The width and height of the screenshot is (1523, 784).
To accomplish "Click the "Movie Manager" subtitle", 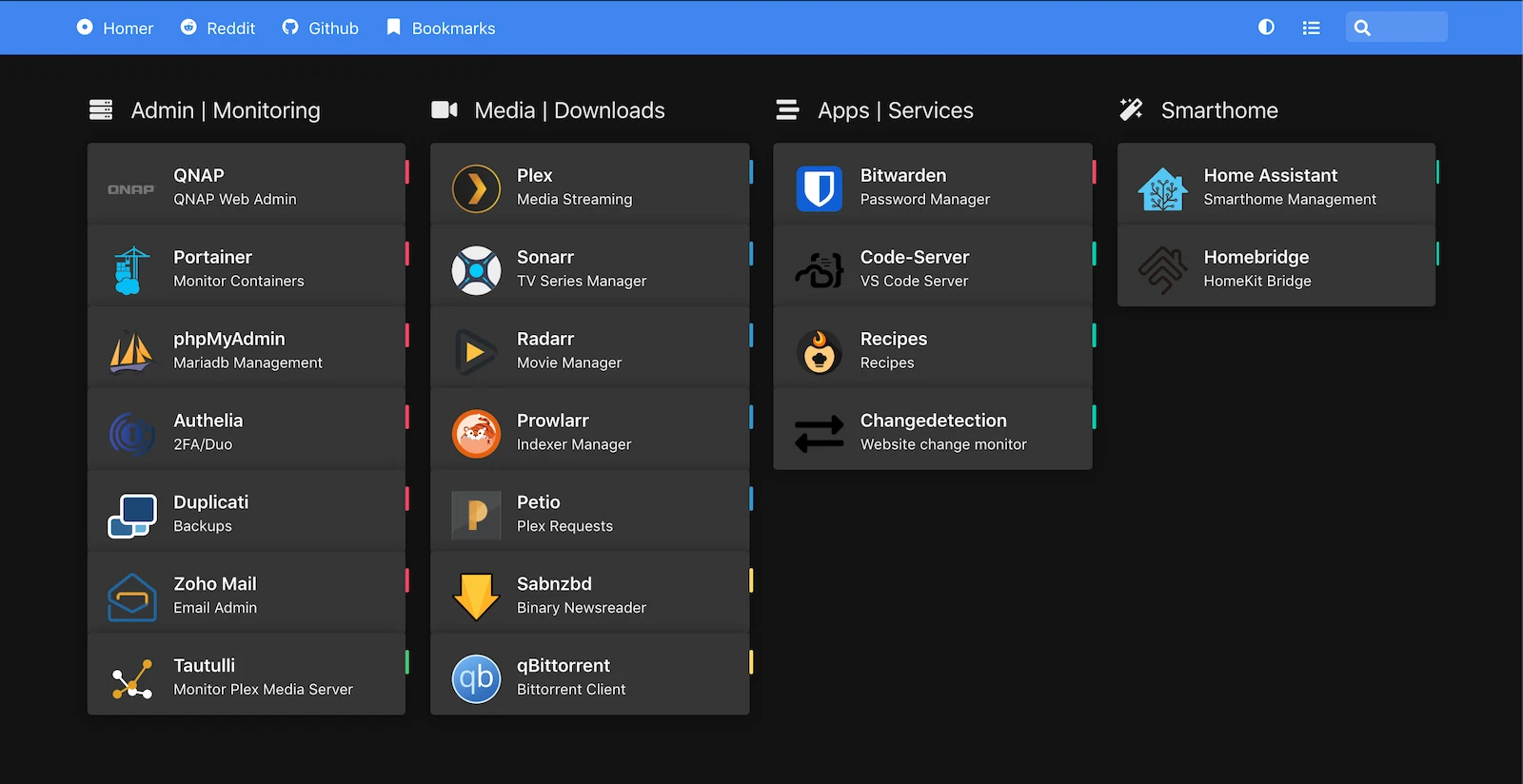I will (569, 363).
